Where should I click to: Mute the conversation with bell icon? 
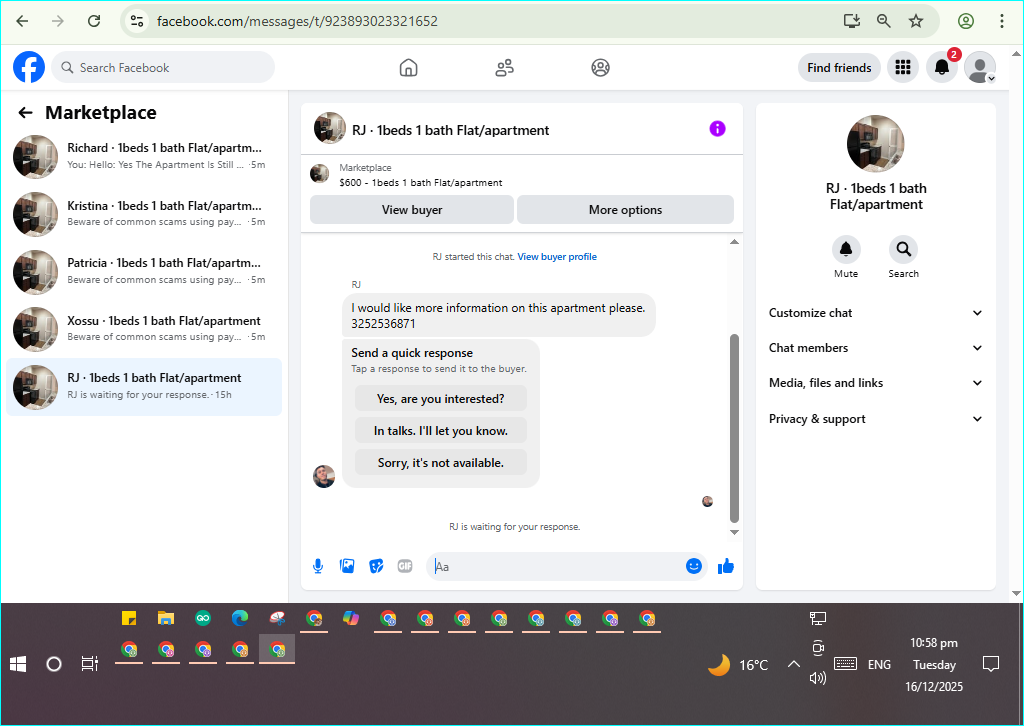pos(846,249)
